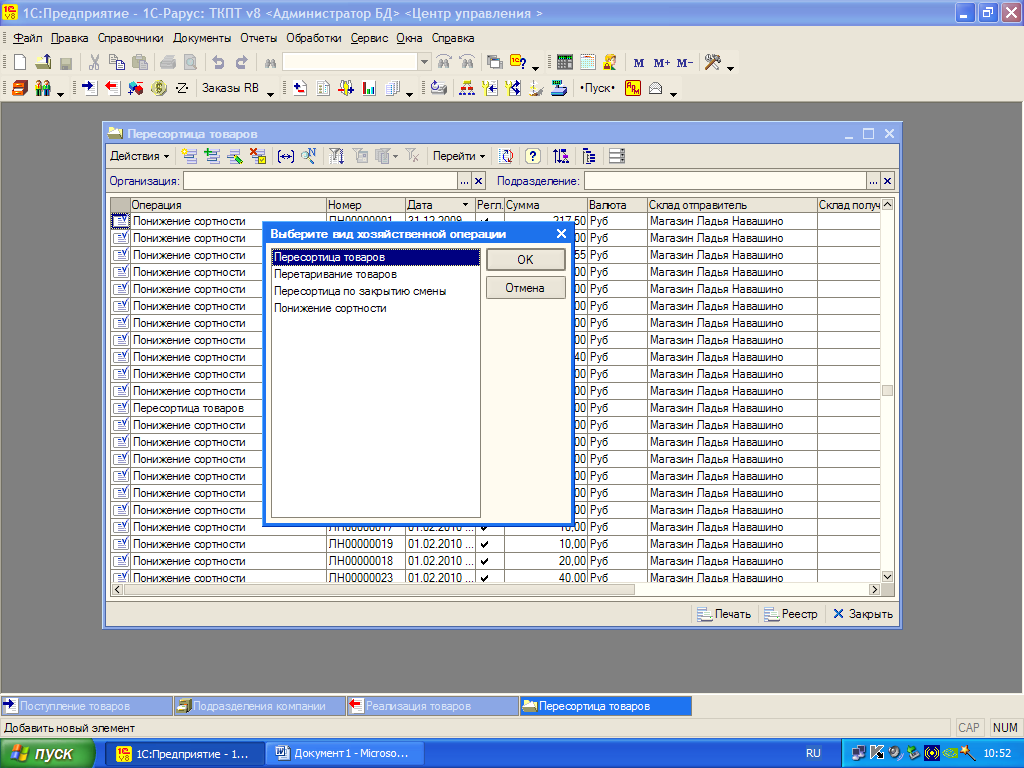Click the Отмена button in the dialog
The width and height of the screenshot is (1024, 768).
coord(526,288)
